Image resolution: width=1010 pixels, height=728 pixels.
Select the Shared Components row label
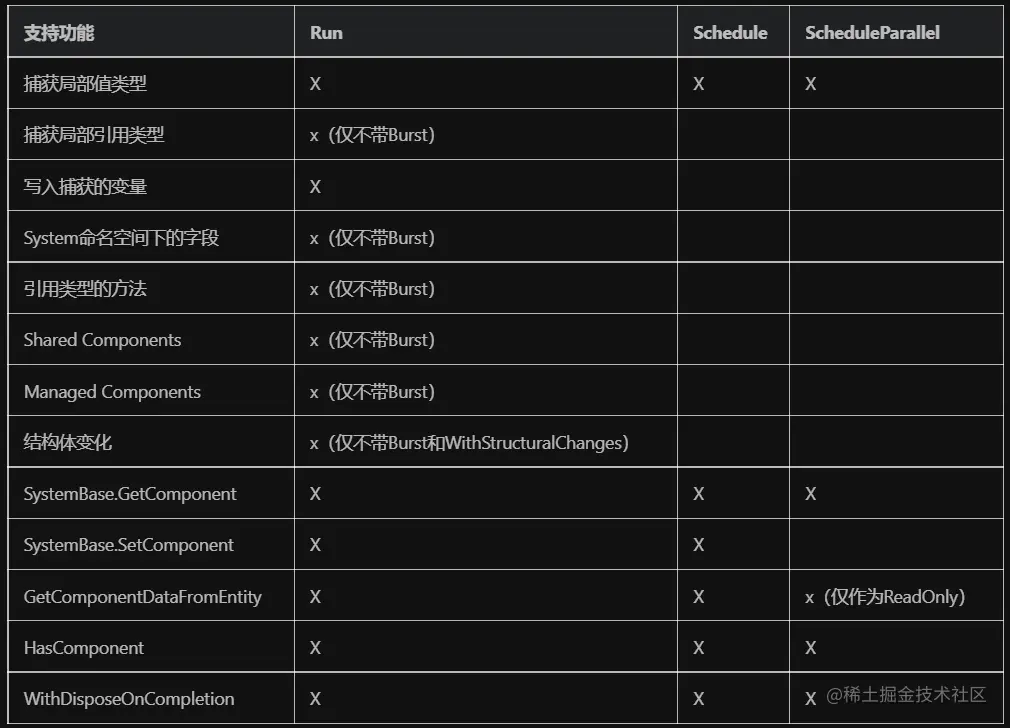click(x=102, y=340)
